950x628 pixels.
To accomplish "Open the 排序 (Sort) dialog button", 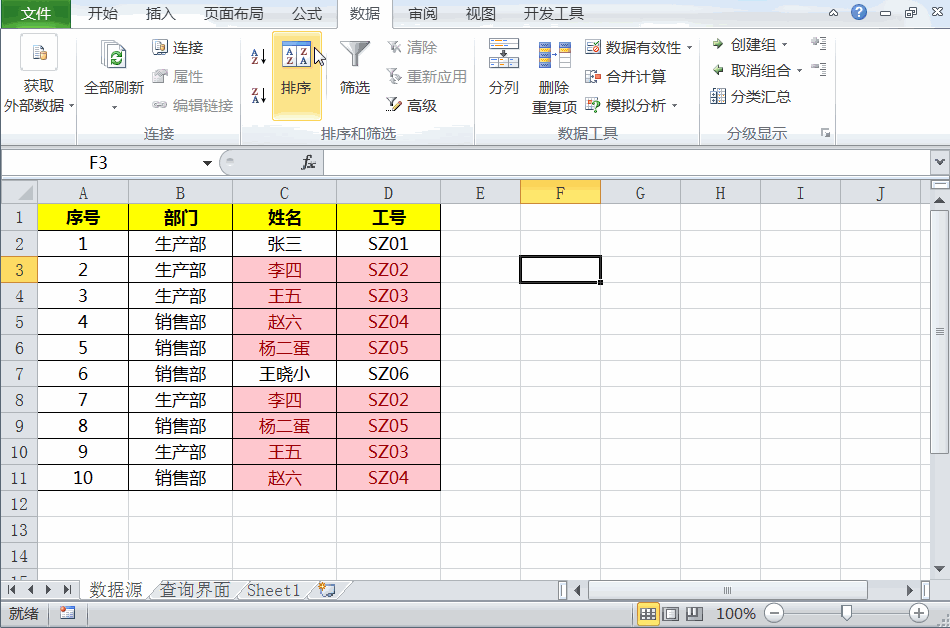I will pos(296,76).
